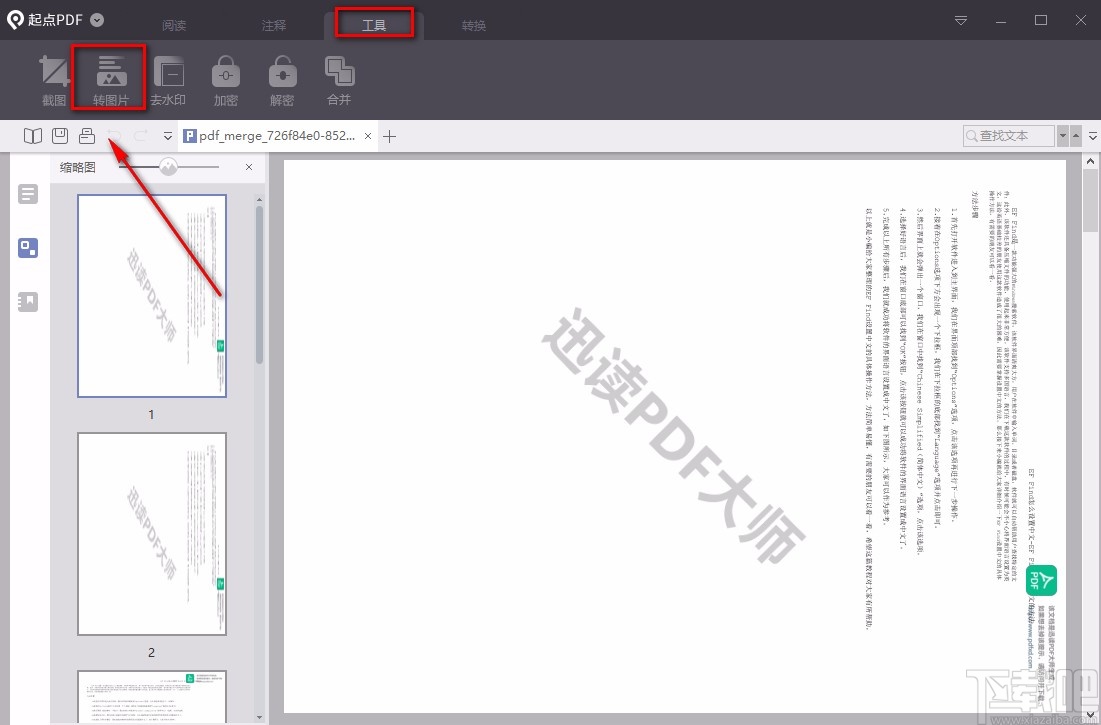Select the 截图 screenshot tool

pyautogui.click(x=54, y=81)
